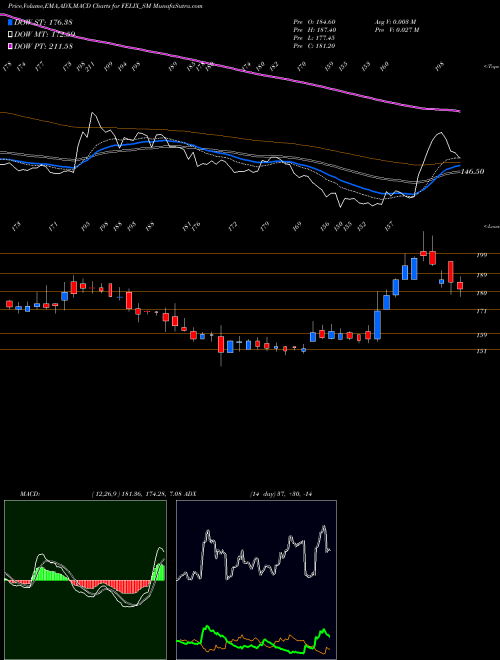Click the 171 price level label

click(482, 311)
